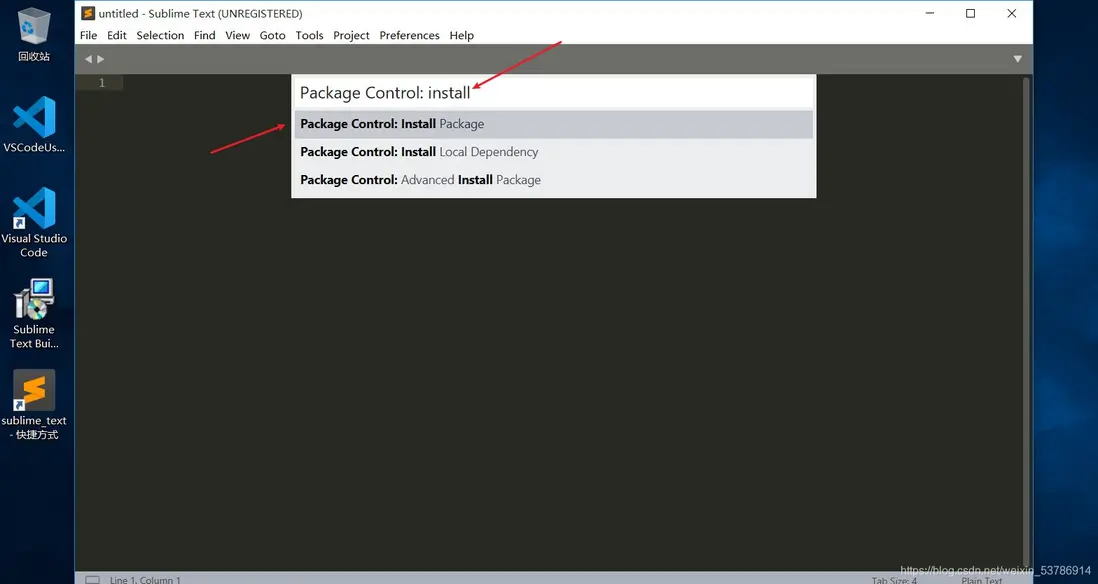Click Line 1, Column 1 status text
1098x584 pixels.
pyautogui.click(x=145, y=580)
